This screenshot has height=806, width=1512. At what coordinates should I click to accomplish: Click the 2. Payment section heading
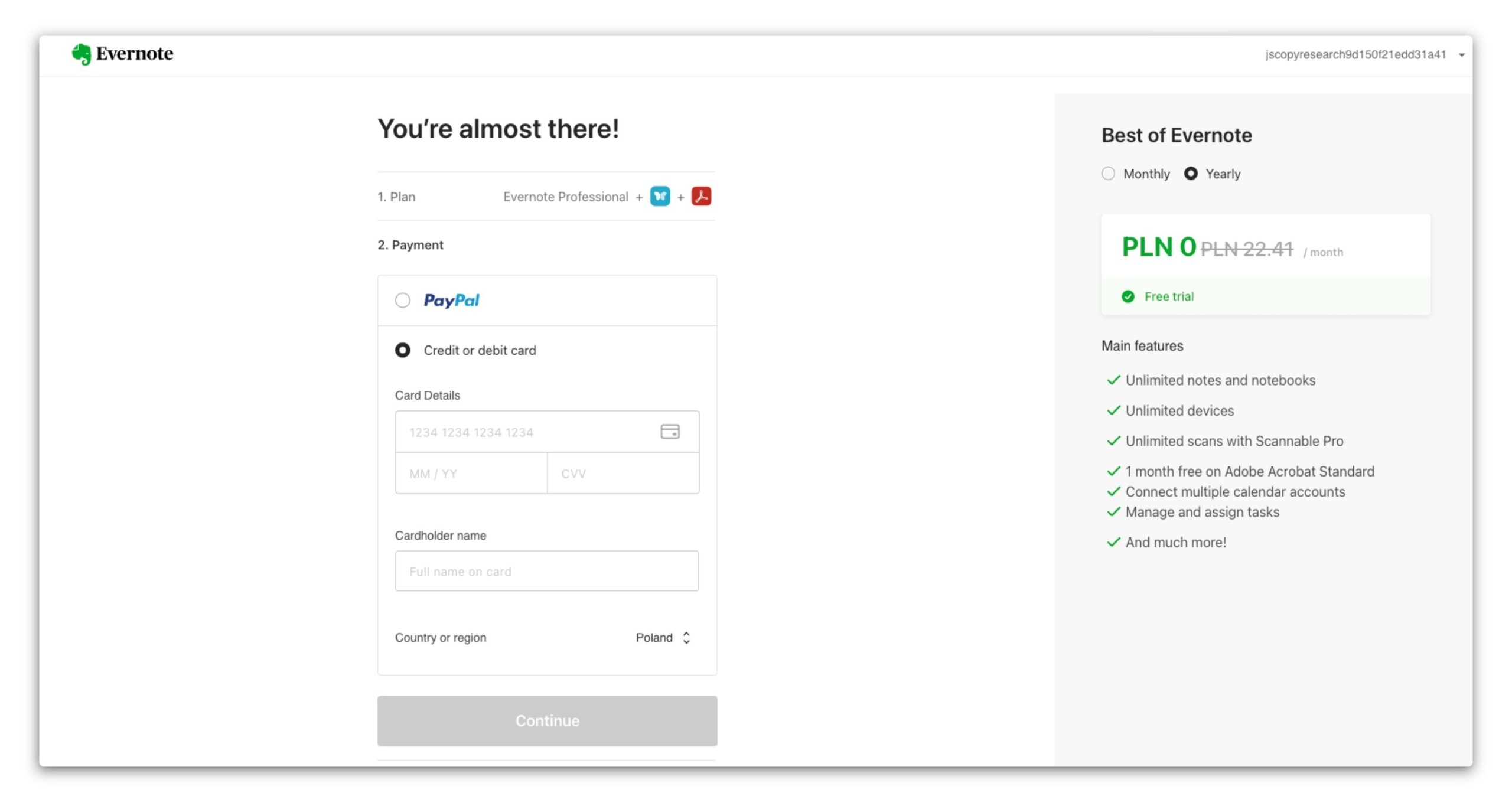410,245
